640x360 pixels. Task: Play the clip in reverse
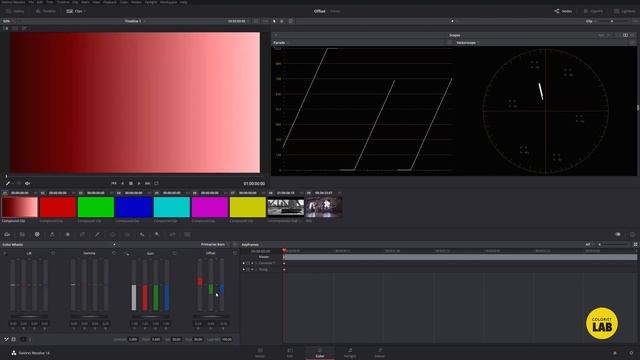(x=122, y=183)
